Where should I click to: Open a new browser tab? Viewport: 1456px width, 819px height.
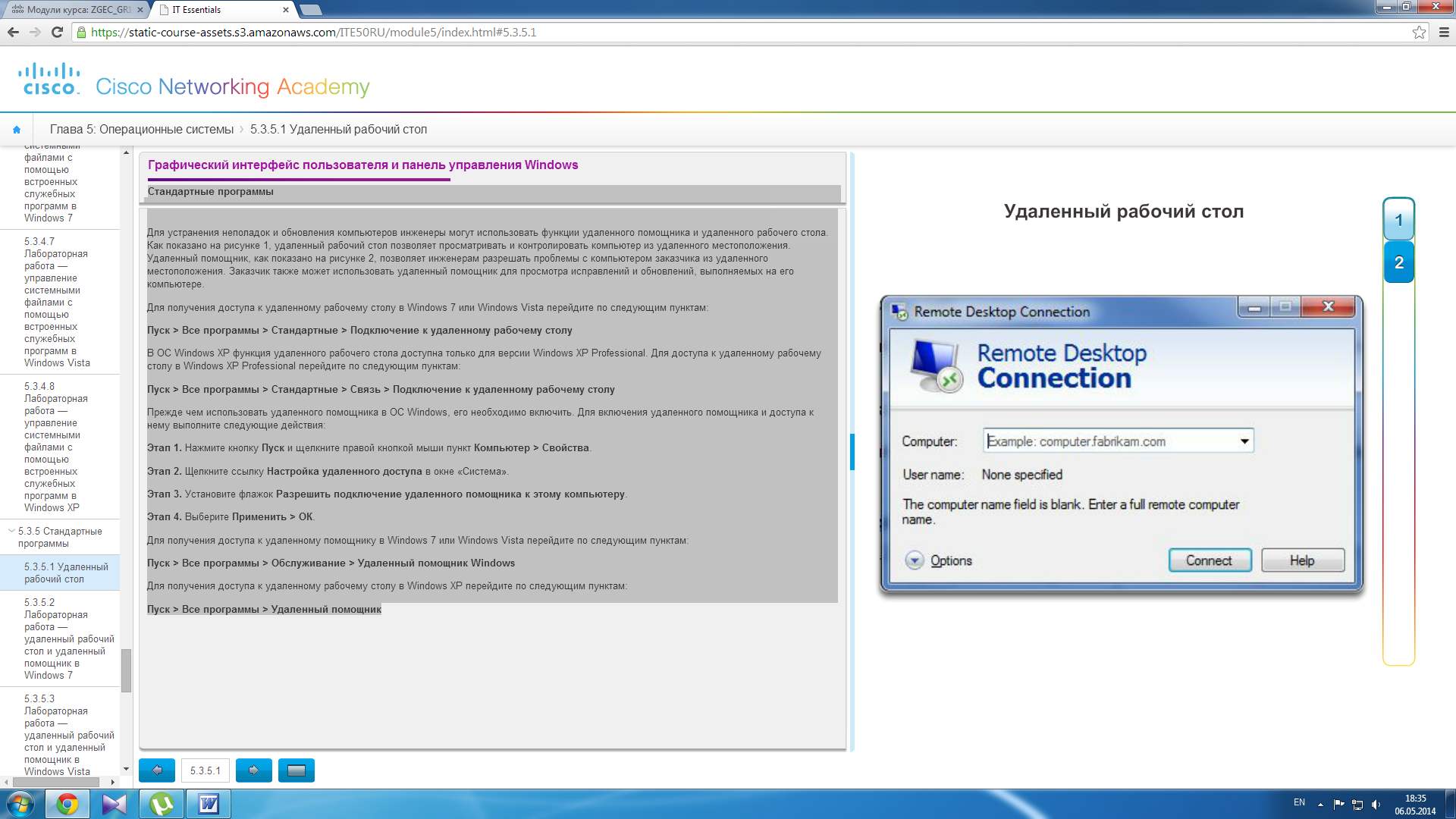(311, 10)
